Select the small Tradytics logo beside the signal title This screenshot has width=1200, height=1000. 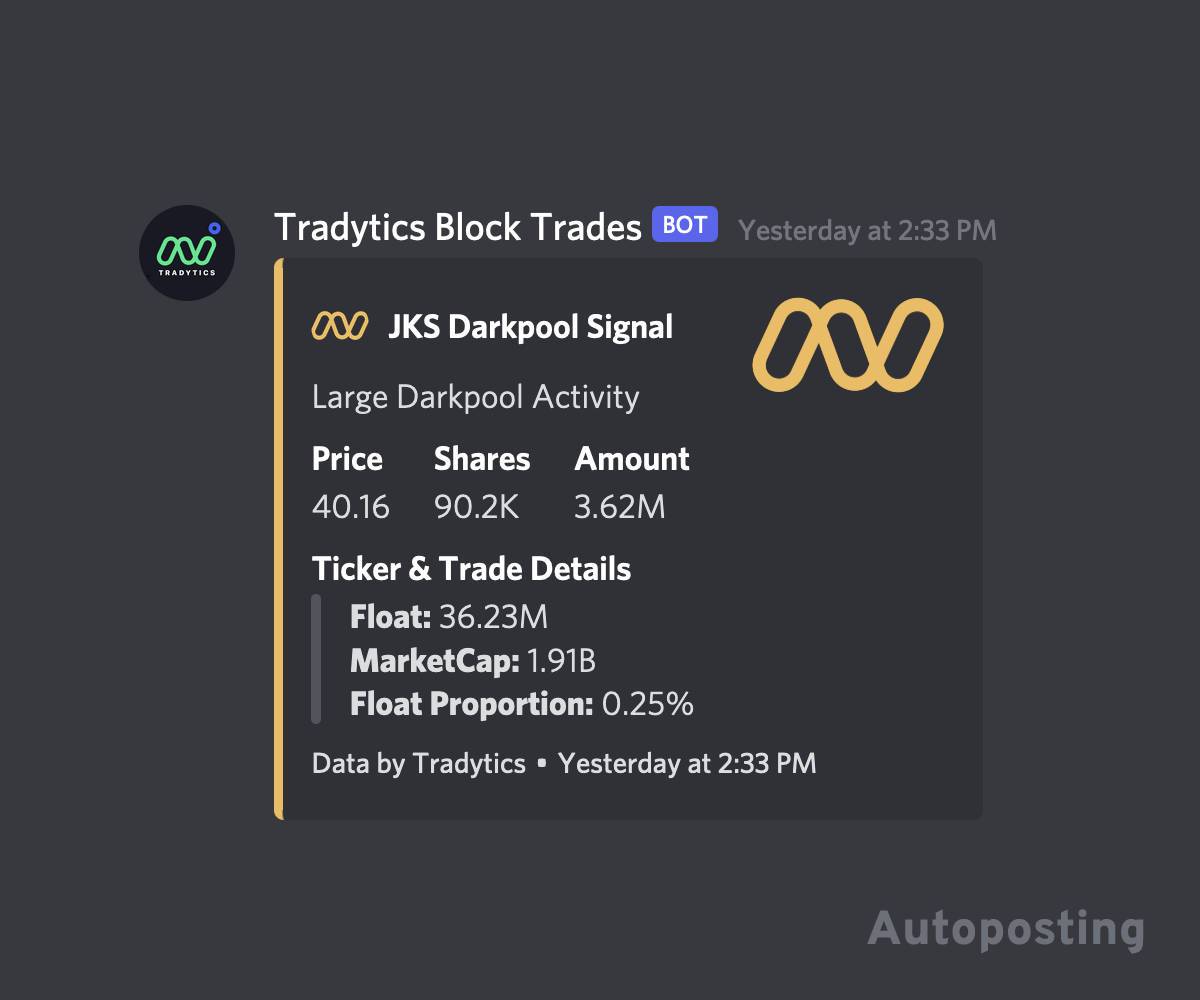pos(338,324)
